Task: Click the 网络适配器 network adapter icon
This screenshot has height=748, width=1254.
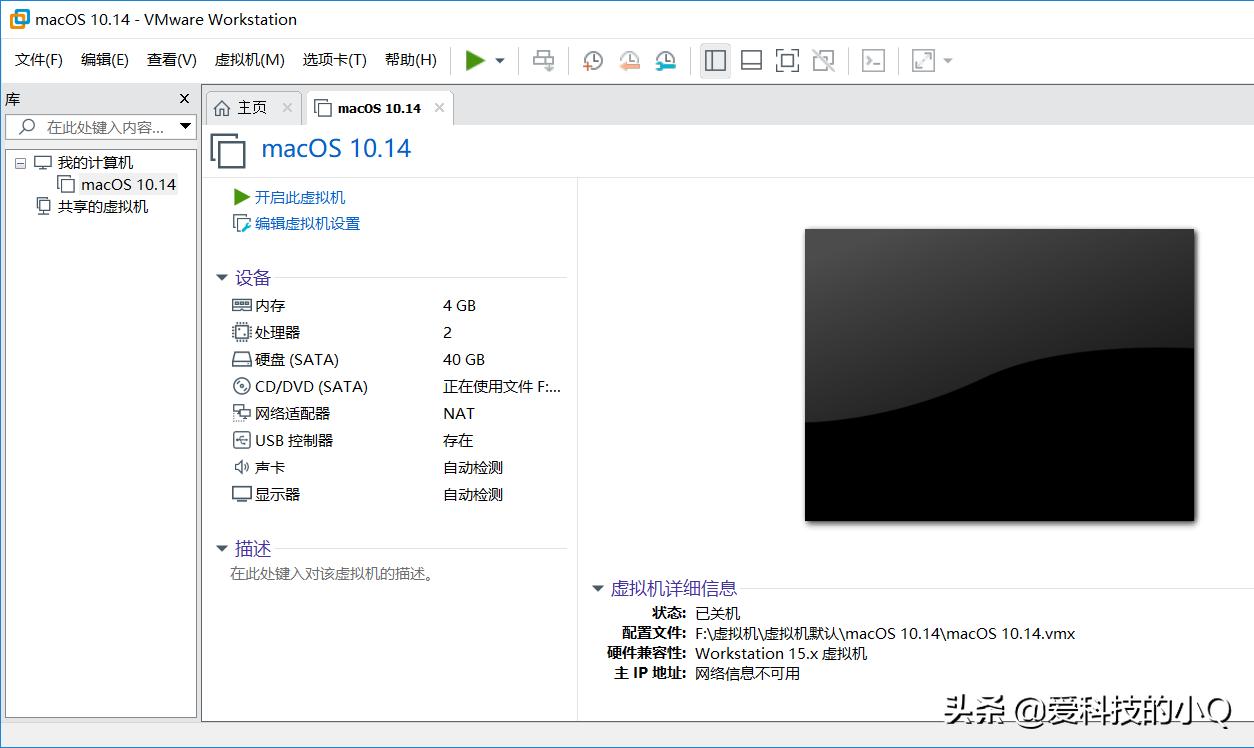Action: point(240,413)
